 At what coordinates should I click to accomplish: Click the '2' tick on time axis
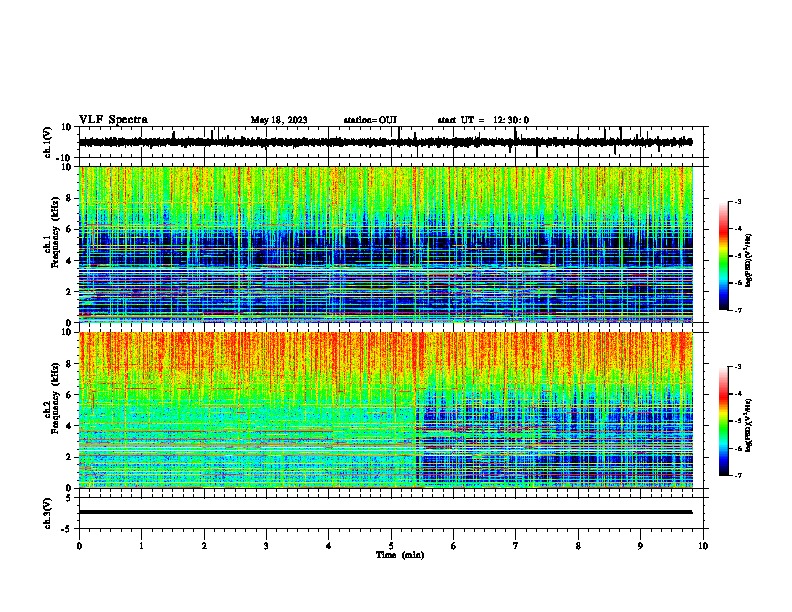tap(204, 546)
